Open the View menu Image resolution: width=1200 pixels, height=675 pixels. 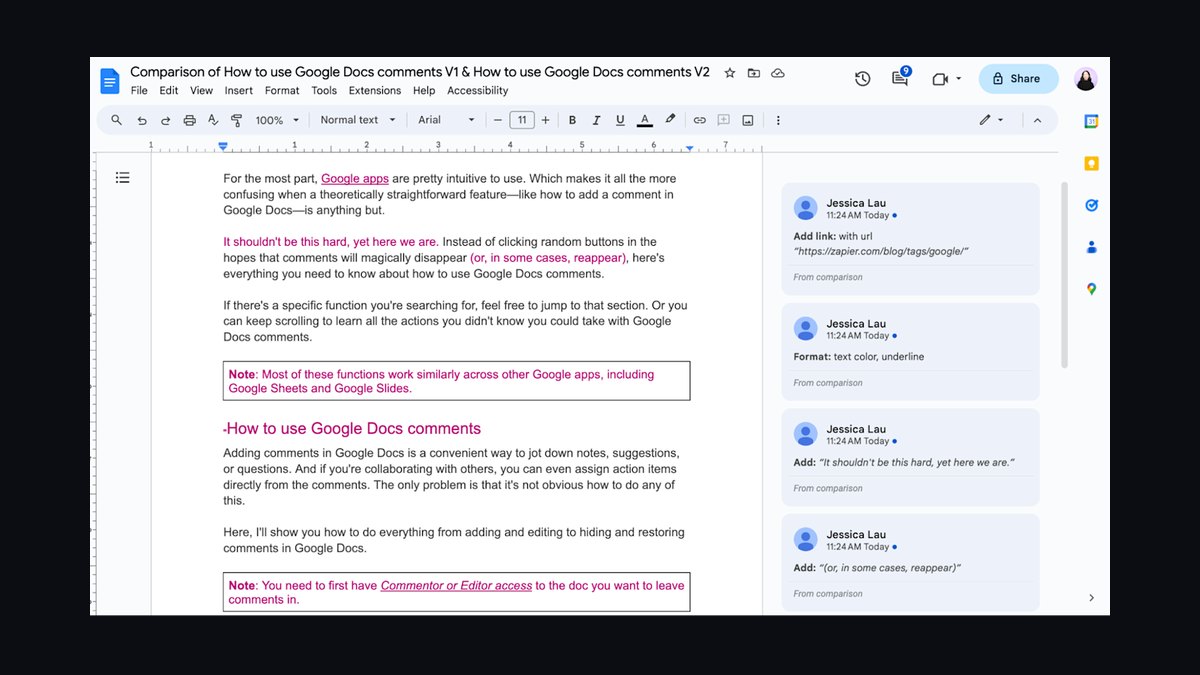(x=201, y=90)
